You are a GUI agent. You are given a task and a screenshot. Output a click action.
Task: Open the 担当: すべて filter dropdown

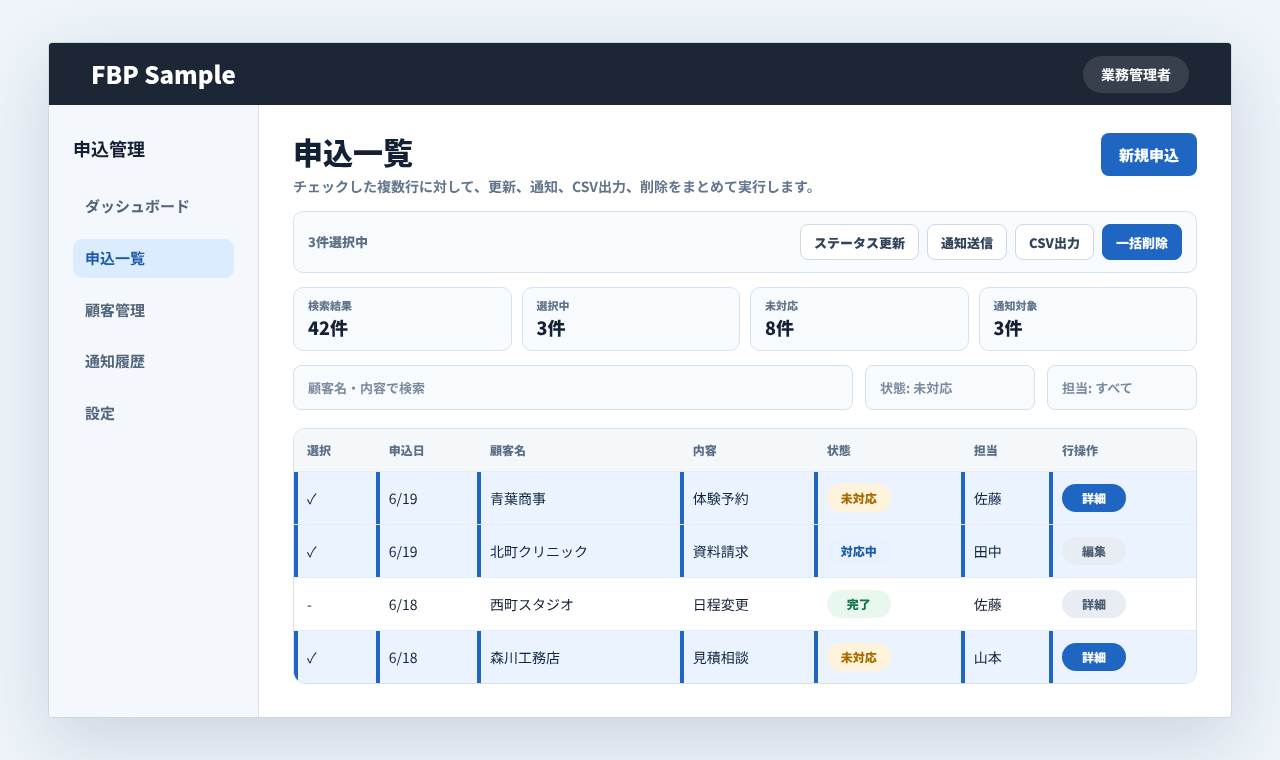[1122, 387]
